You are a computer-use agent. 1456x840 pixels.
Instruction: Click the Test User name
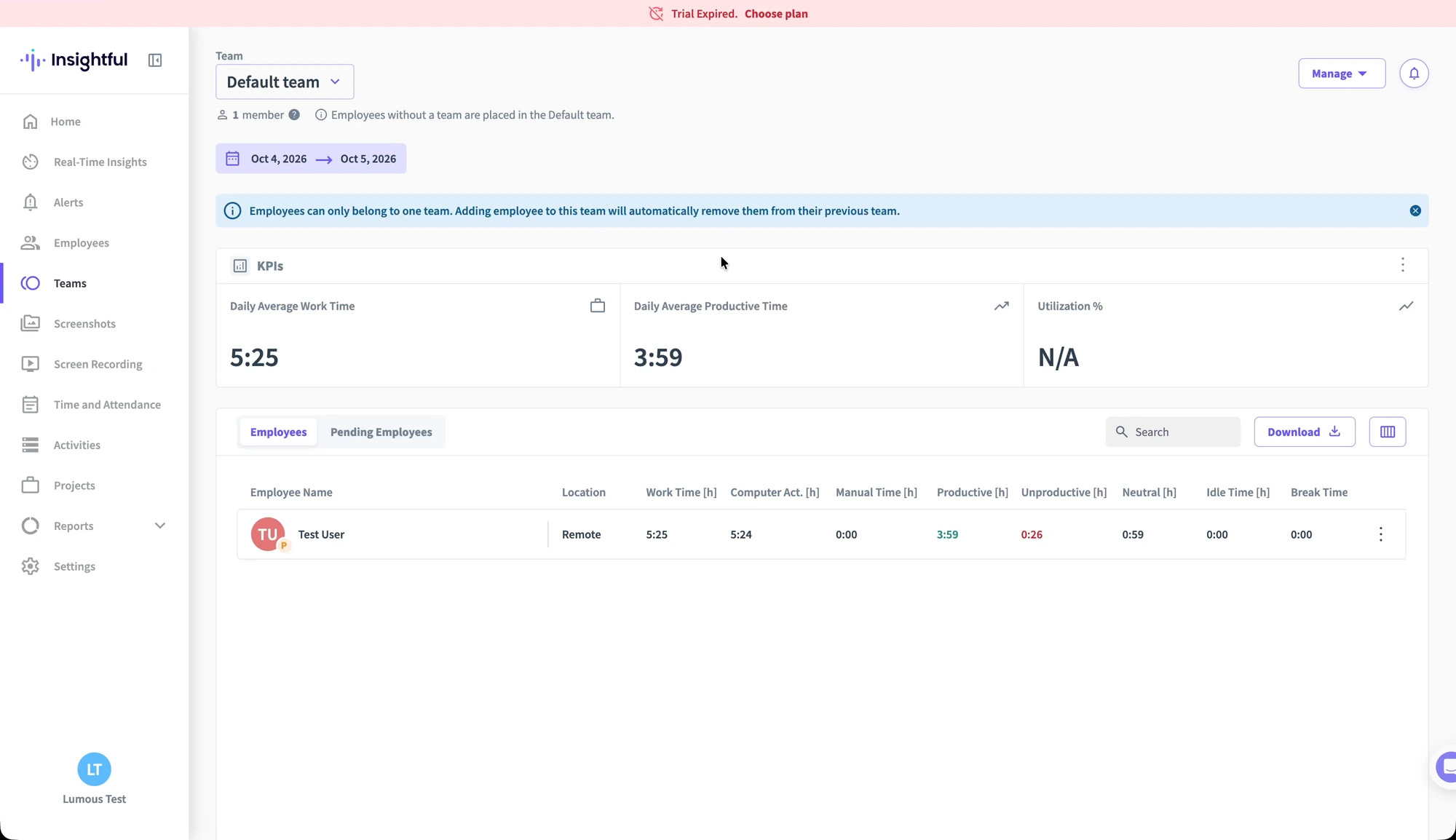pyautogui.click(x=321, y=534)
